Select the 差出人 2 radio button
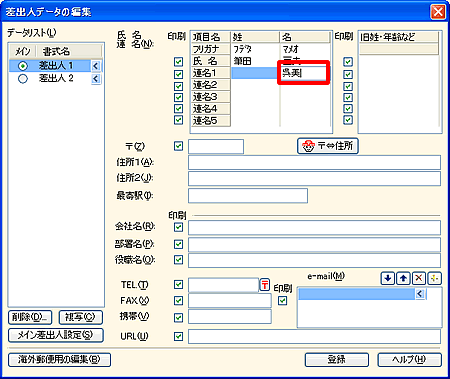 [x=23, y=79]
